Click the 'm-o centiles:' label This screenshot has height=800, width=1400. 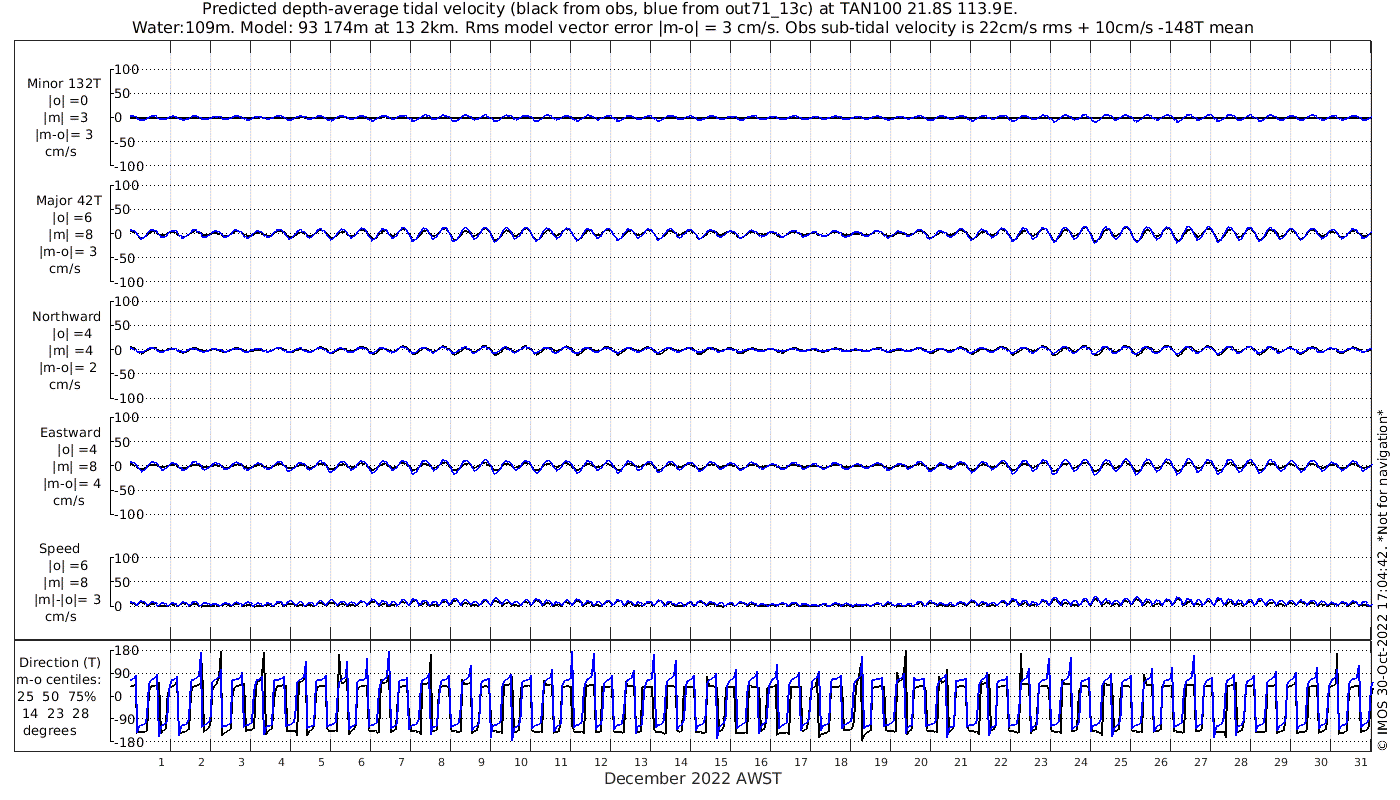[58, 679]
